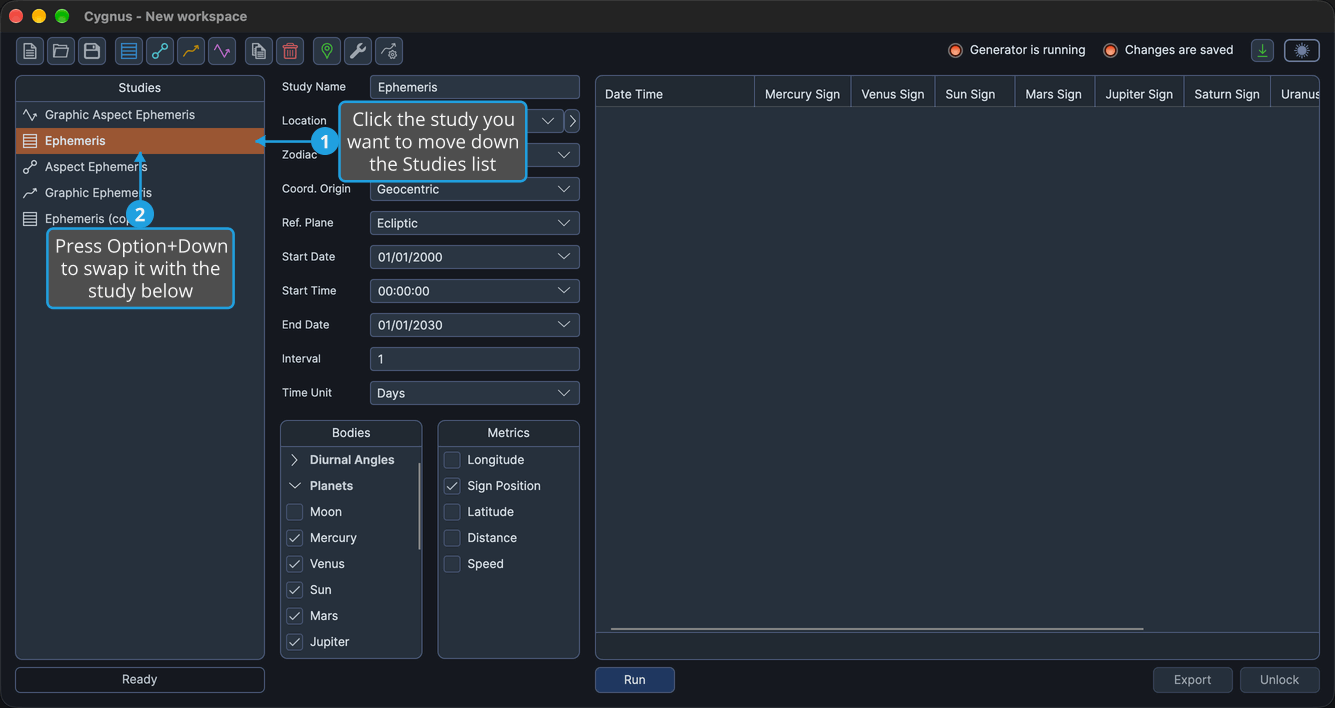Enable the Longitude metric checkbox
Viewport: 1335px width, 708px height.
pyautogui.click(x=452, y=460)
